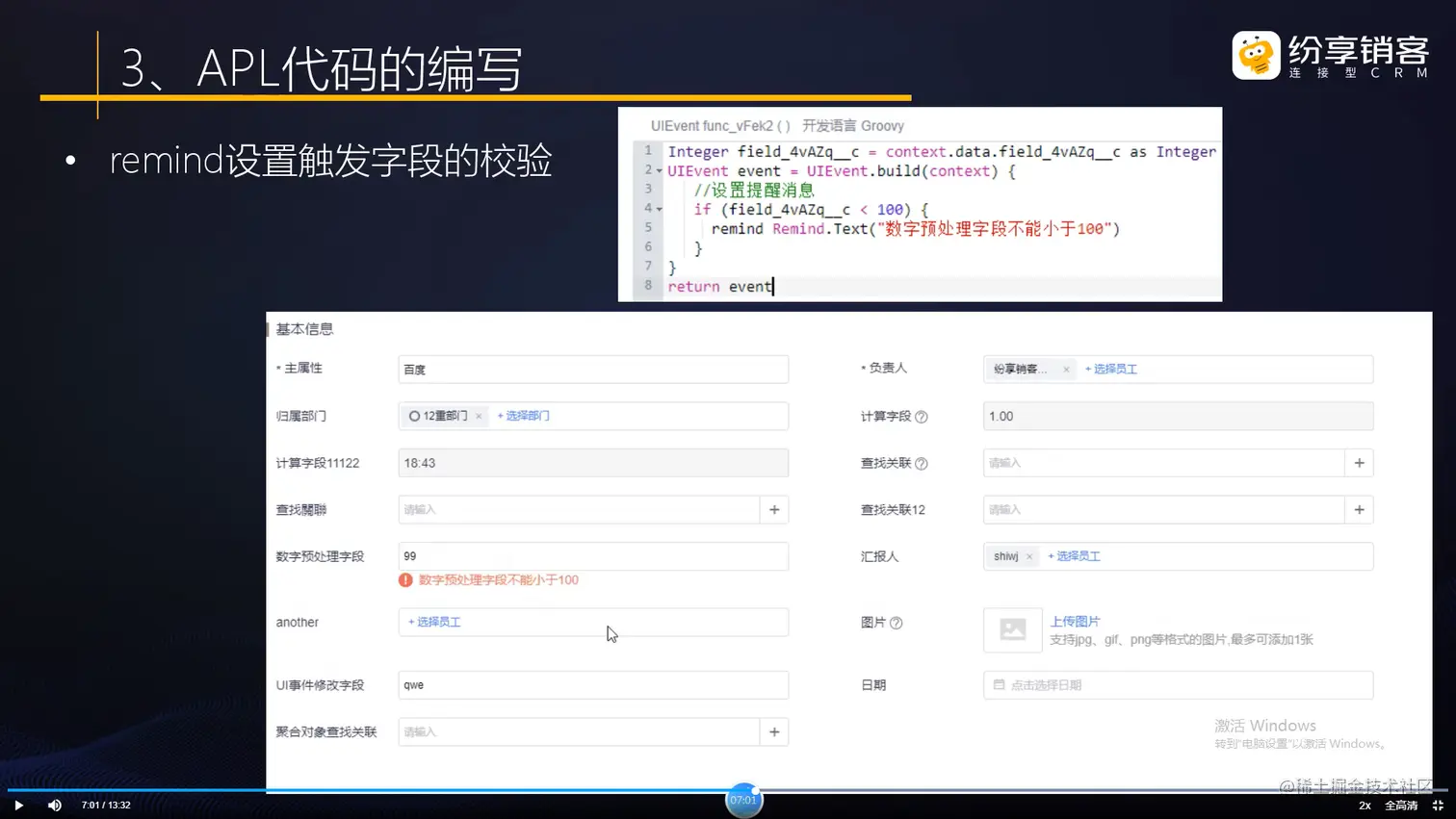Screen dimensions: 1456x819
Task: Mute the video volume
Action: click(55, 806)
